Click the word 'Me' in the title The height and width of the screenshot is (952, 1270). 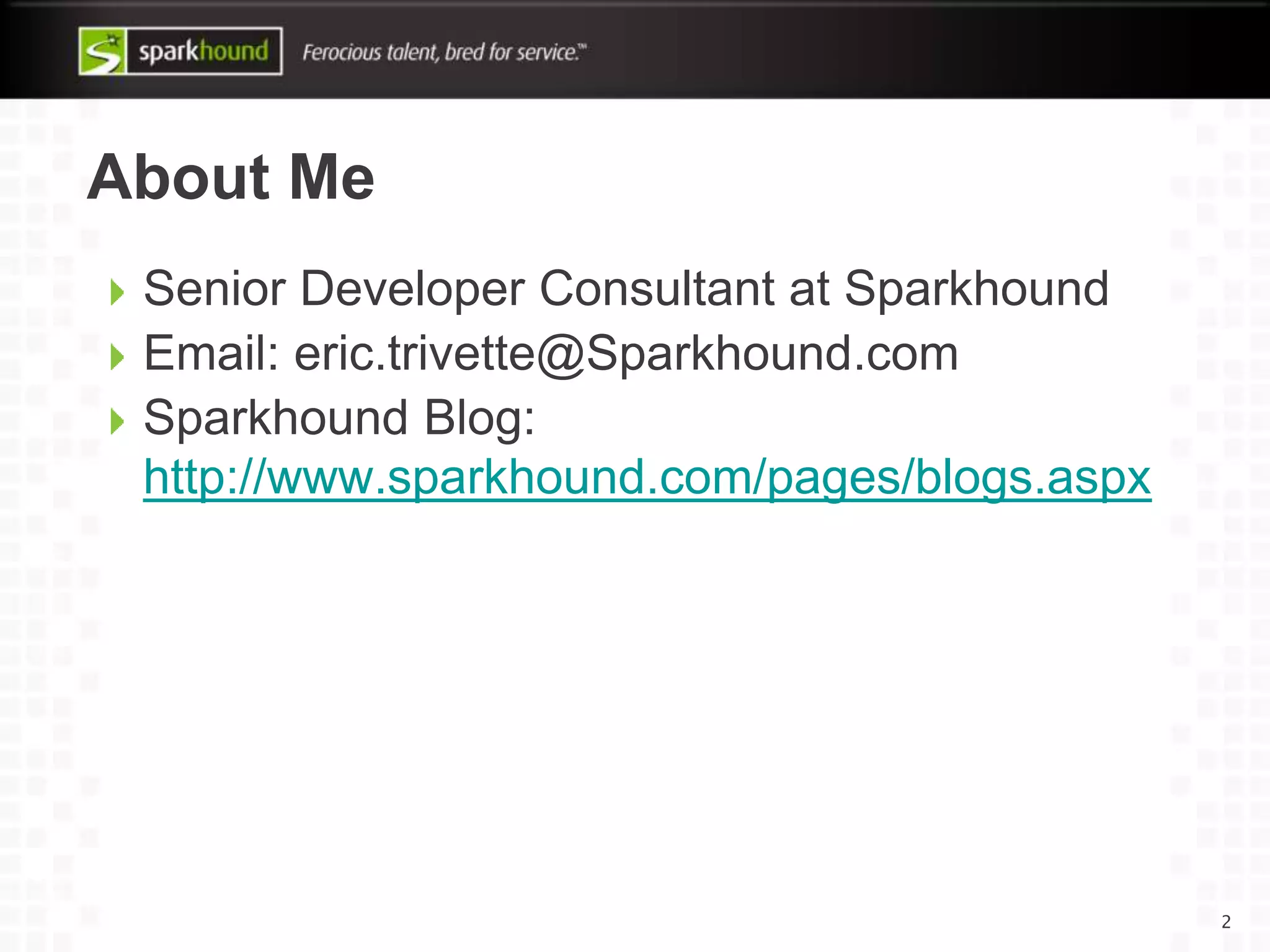(331, 178)
